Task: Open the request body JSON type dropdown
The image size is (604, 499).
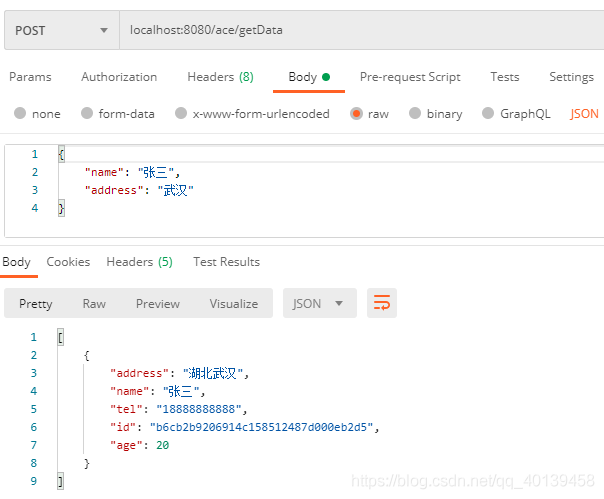Action: (585, 114)
